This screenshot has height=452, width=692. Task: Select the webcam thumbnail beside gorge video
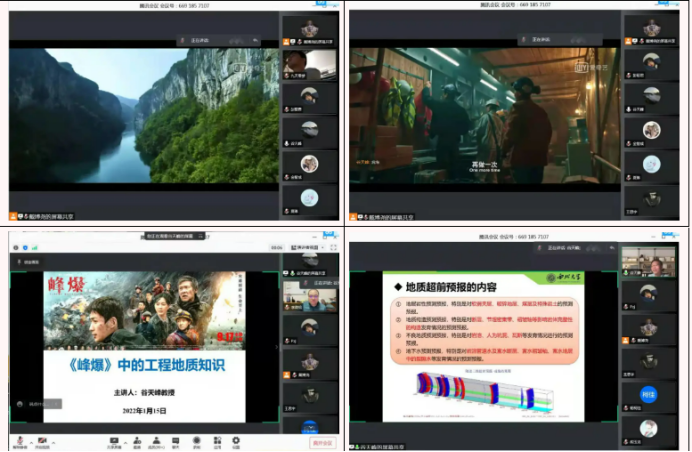click(x=309, y=64)
